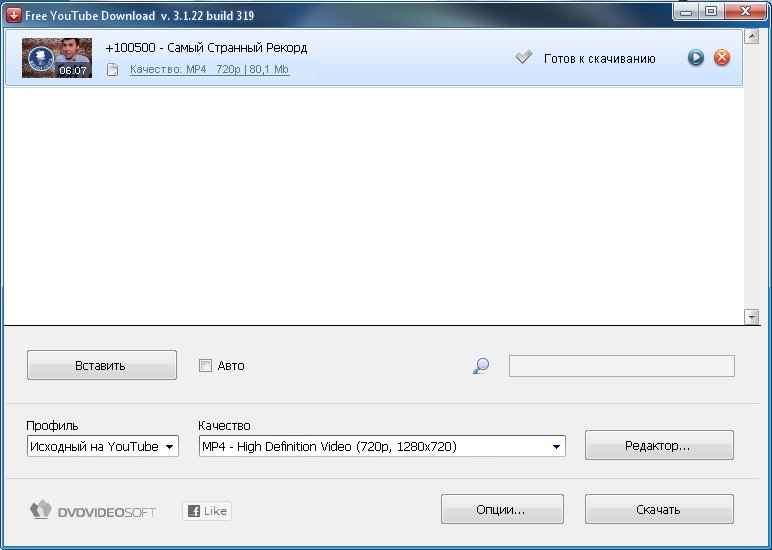This screenshot has width=772, height=550.
Task: Click the blue play icon on video row
Action: point(696,58)
